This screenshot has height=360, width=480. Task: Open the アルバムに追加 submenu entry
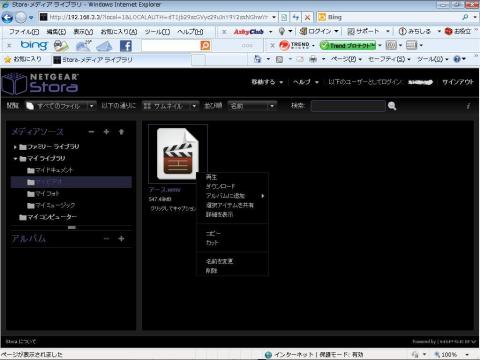click(x=235, y=196)
